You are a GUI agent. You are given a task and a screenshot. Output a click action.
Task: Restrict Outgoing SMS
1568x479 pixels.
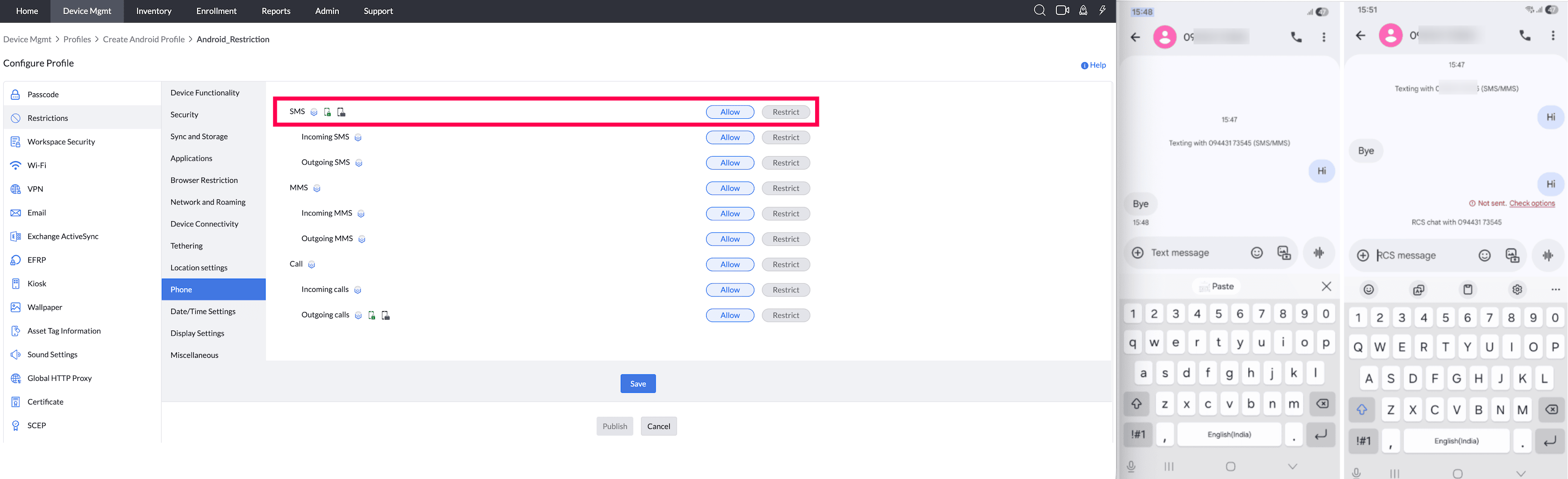[786, 163]
